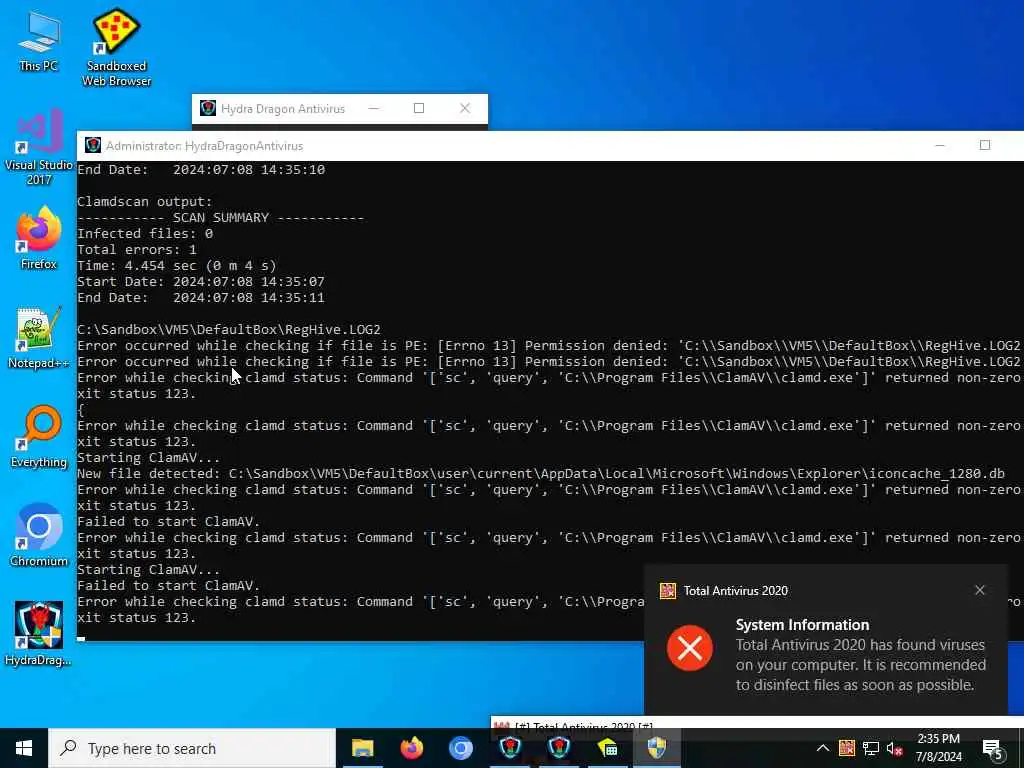Open the Sandboxie yellow taskbar icon
The height and width of the screenshot is (768, 1024).
pyautogui.click(x=607, y=748)
